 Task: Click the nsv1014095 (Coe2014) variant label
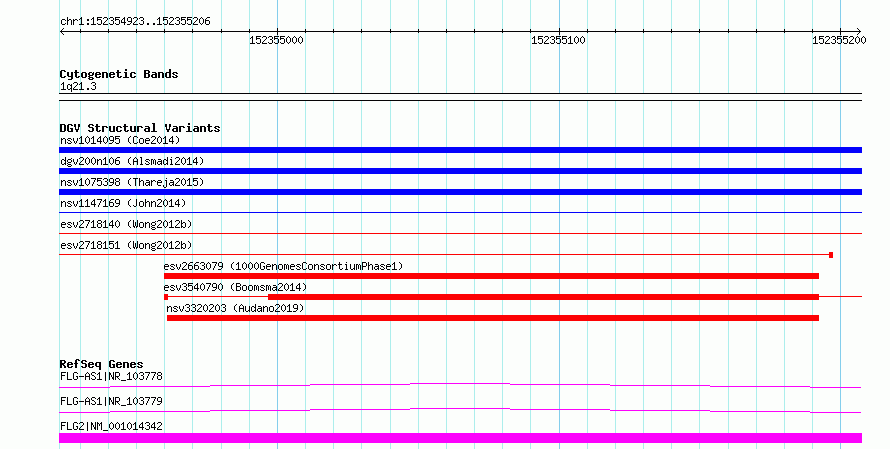[x=120, y=140]
